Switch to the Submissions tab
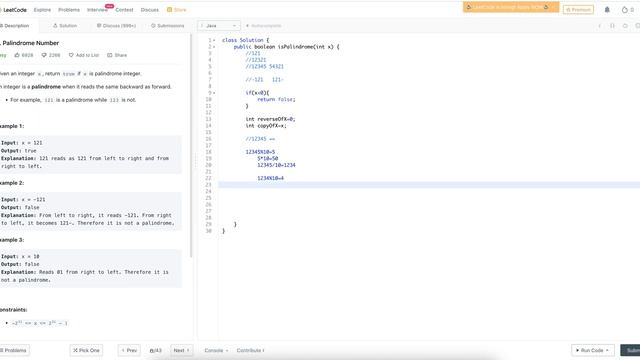The height and width of the screenshot is (360, 640). 168,26
